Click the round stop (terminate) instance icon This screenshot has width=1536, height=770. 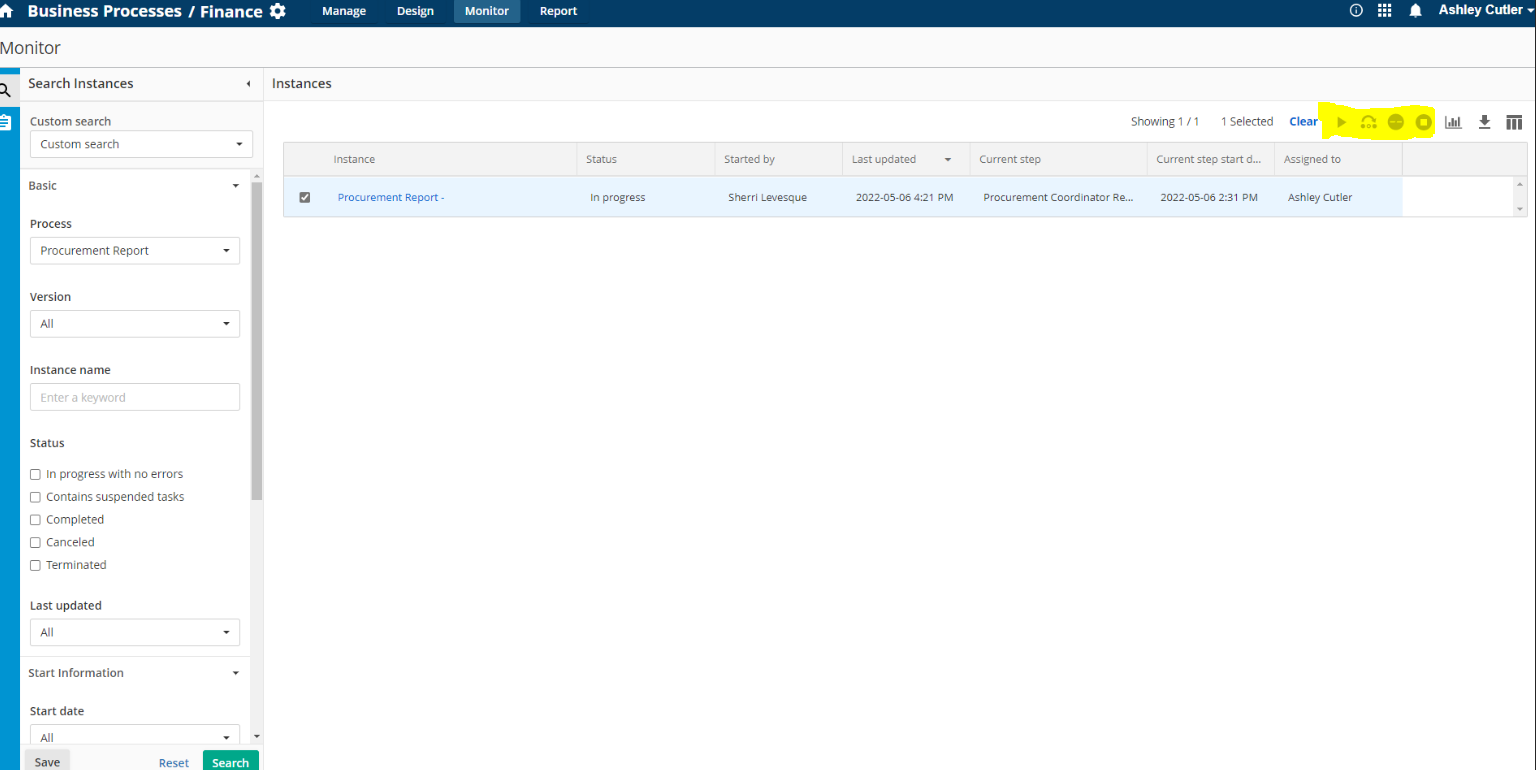tap(1424, 122)
